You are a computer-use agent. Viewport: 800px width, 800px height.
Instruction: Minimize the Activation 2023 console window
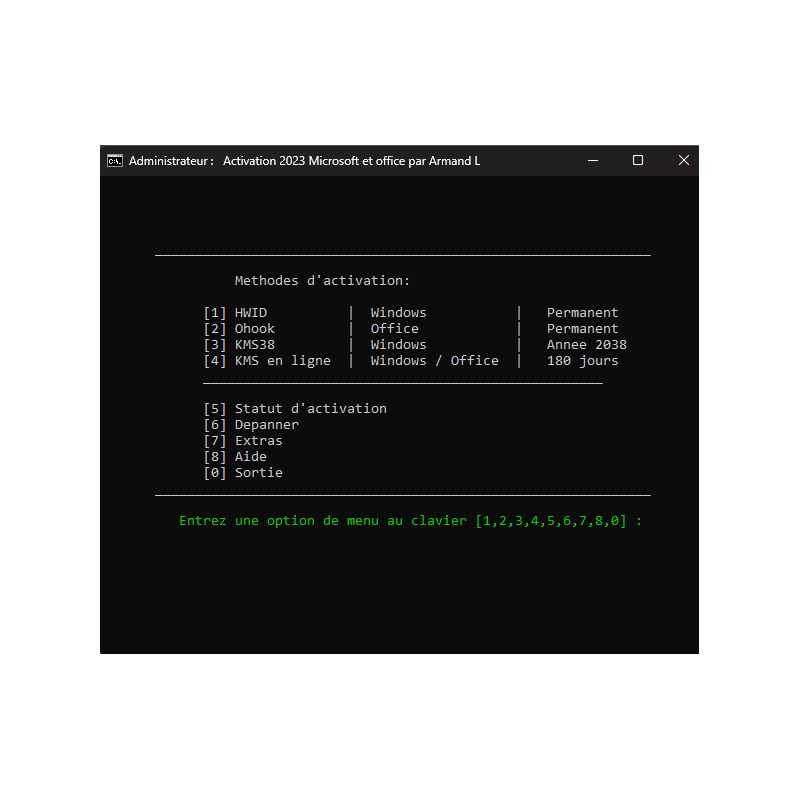pos(593,161)
